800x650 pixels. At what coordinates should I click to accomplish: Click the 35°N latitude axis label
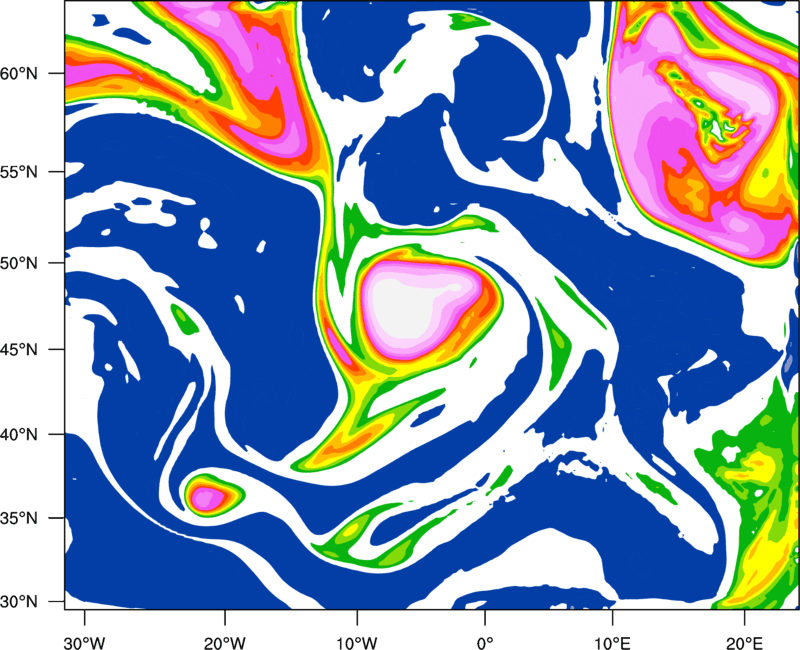tap(19, 518)
